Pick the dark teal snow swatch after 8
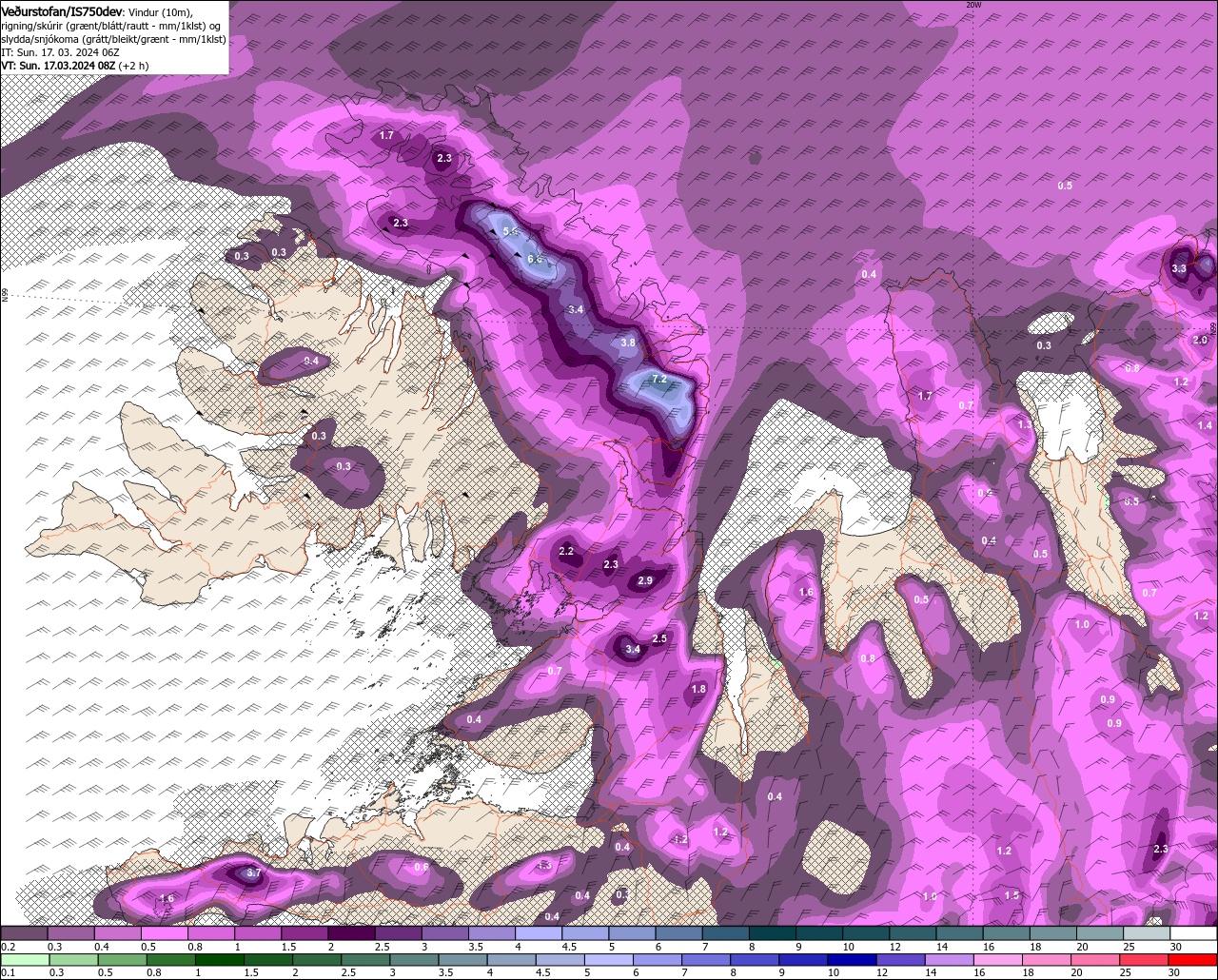 click(x=773, y=933)
